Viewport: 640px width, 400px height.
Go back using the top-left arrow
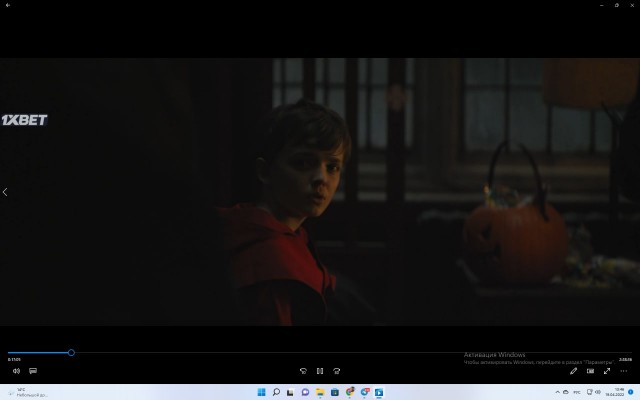pos(8,5)
